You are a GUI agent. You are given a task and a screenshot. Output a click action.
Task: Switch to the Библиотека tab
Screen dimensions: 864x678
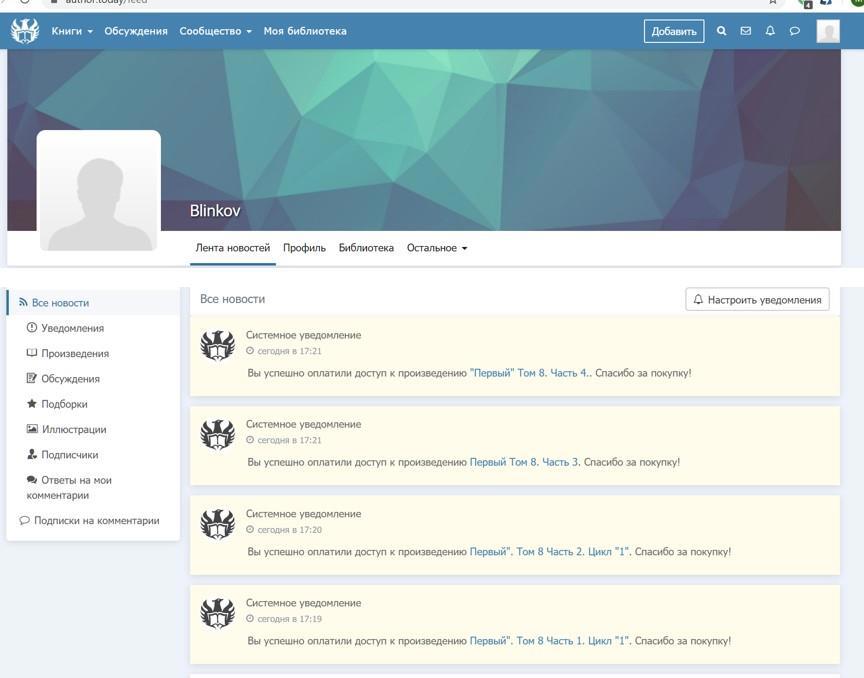click(366, 248)
